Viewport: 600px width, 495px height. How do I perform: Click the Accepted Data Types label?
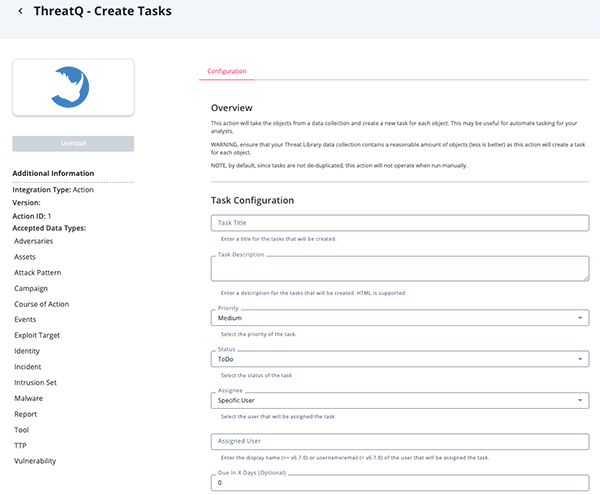[x=49, y=228]
